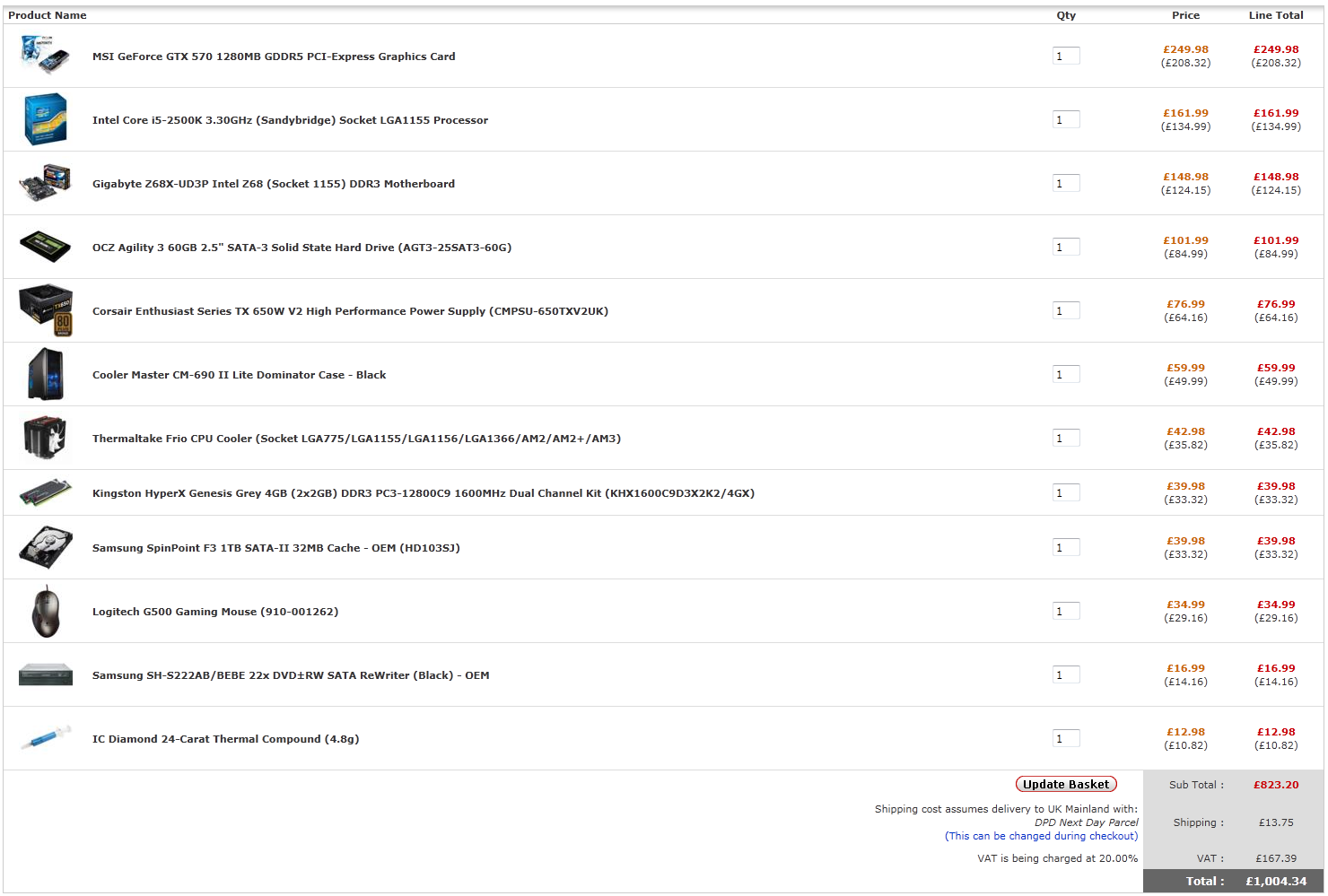
Task: Select quantity box for Intel Core i5-2500K
Action: [x=1066, y=120]
